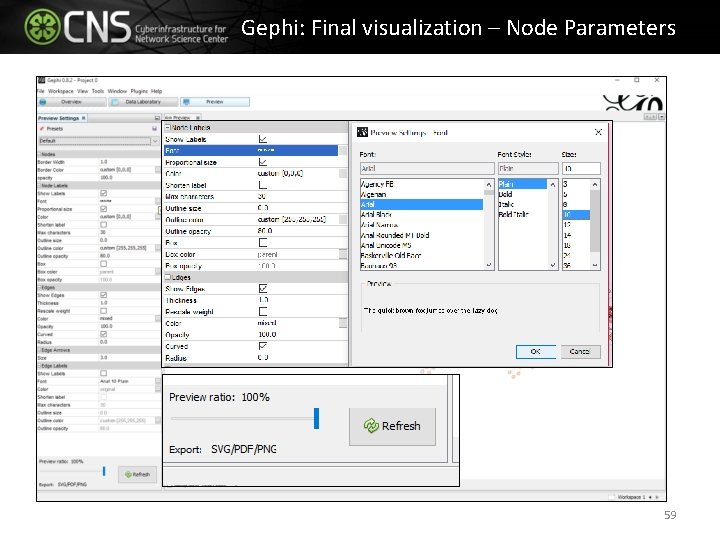Image resolution: width=720 pixels, height=540 pixels.
Task: Open enlarged inset Outline color ellipsis button
Action: 343,219
